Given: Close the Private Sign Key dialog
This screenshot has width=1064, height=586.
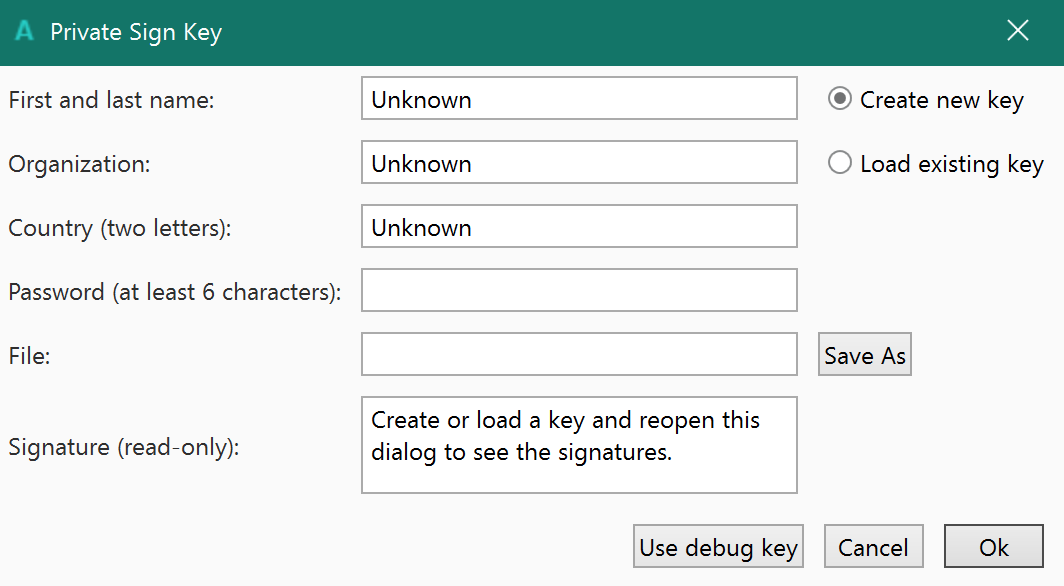Looking at the screenshot, I should tap(1018, 31).
